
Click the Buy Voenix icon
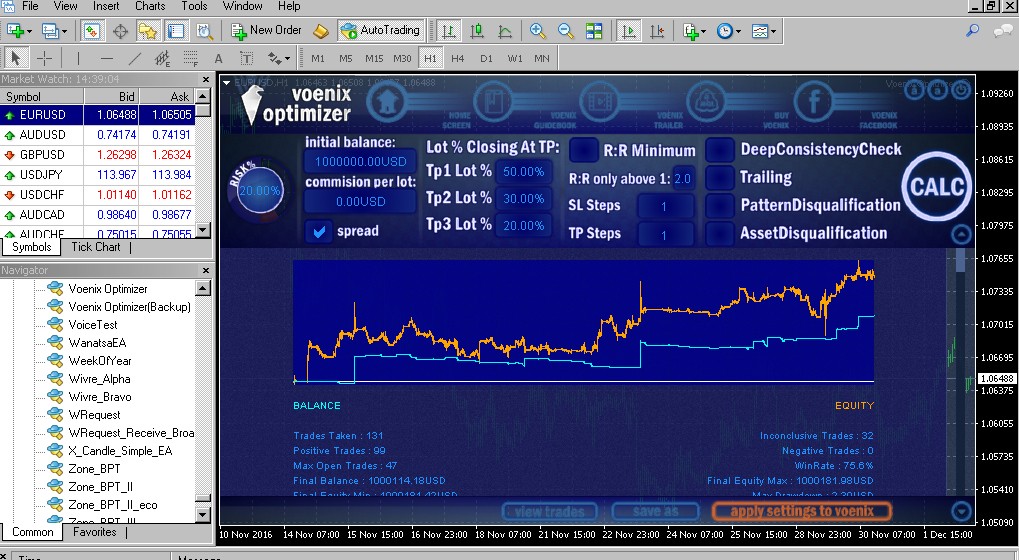pos(706,101)
